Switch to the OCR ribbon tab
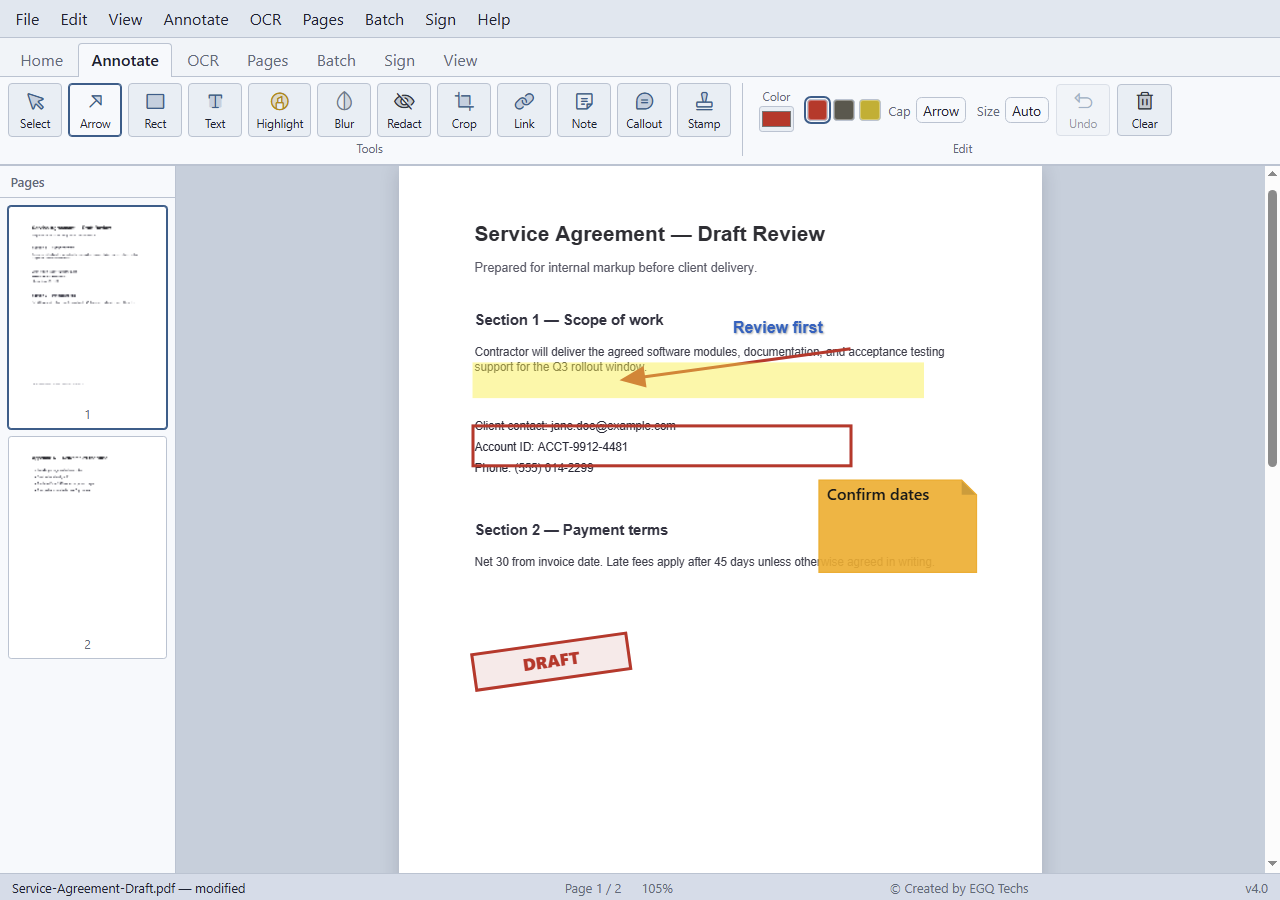This screenshot has height=900, width=1280. 203,60
